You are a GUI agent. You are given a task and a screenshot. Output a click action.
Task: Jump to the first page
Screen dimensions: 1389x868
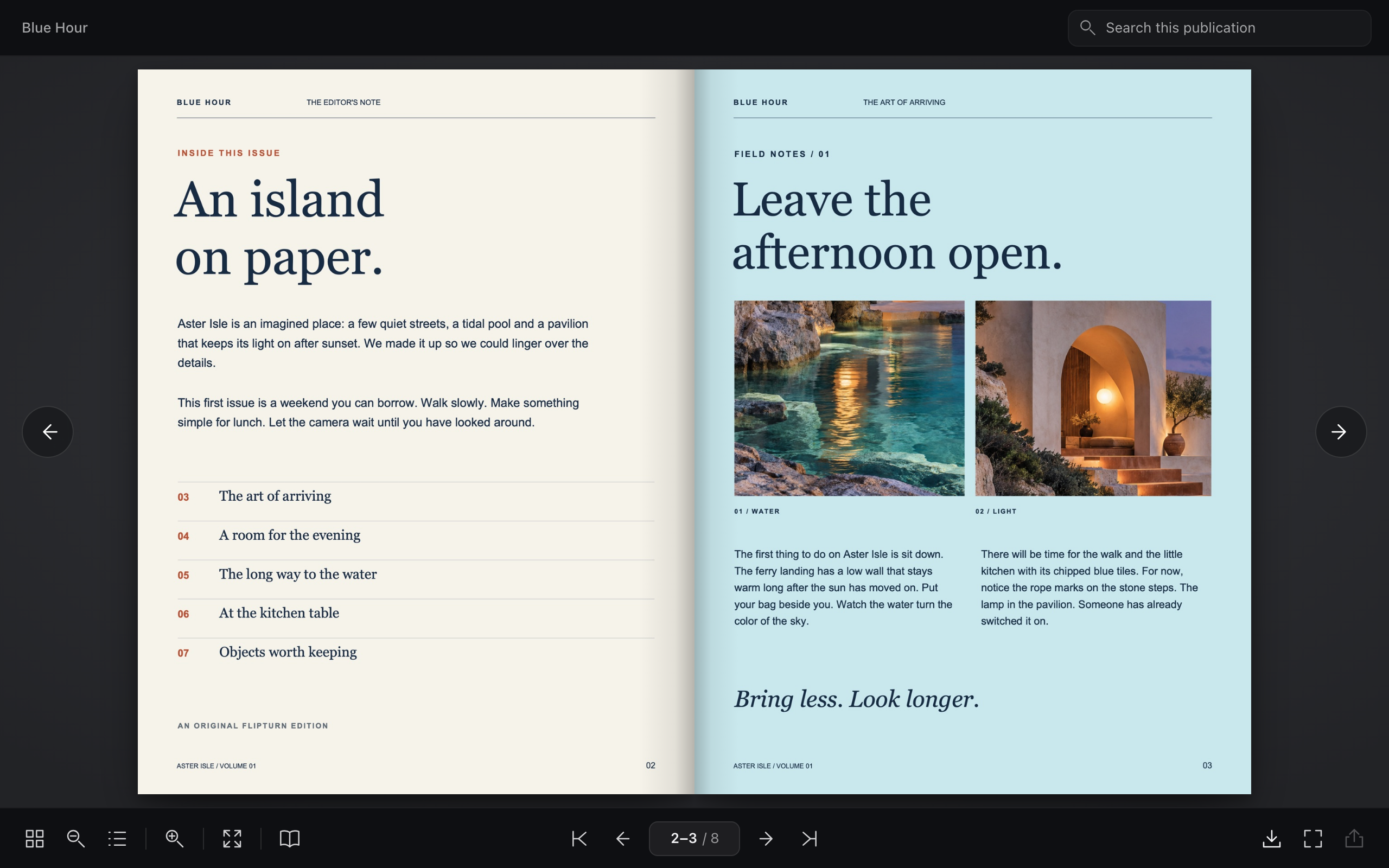point(579,838)
